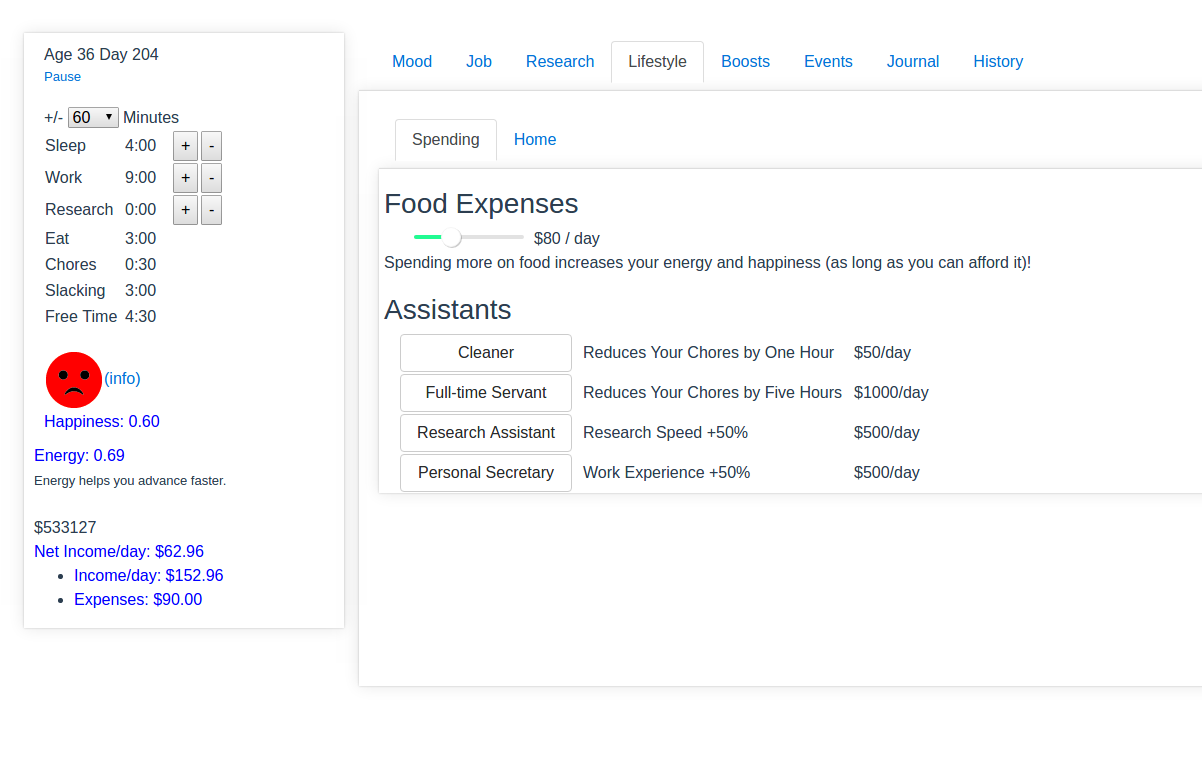View the Journal tab
The width and height of the screenshot is (1202, 757).
[x=913, y=62]
